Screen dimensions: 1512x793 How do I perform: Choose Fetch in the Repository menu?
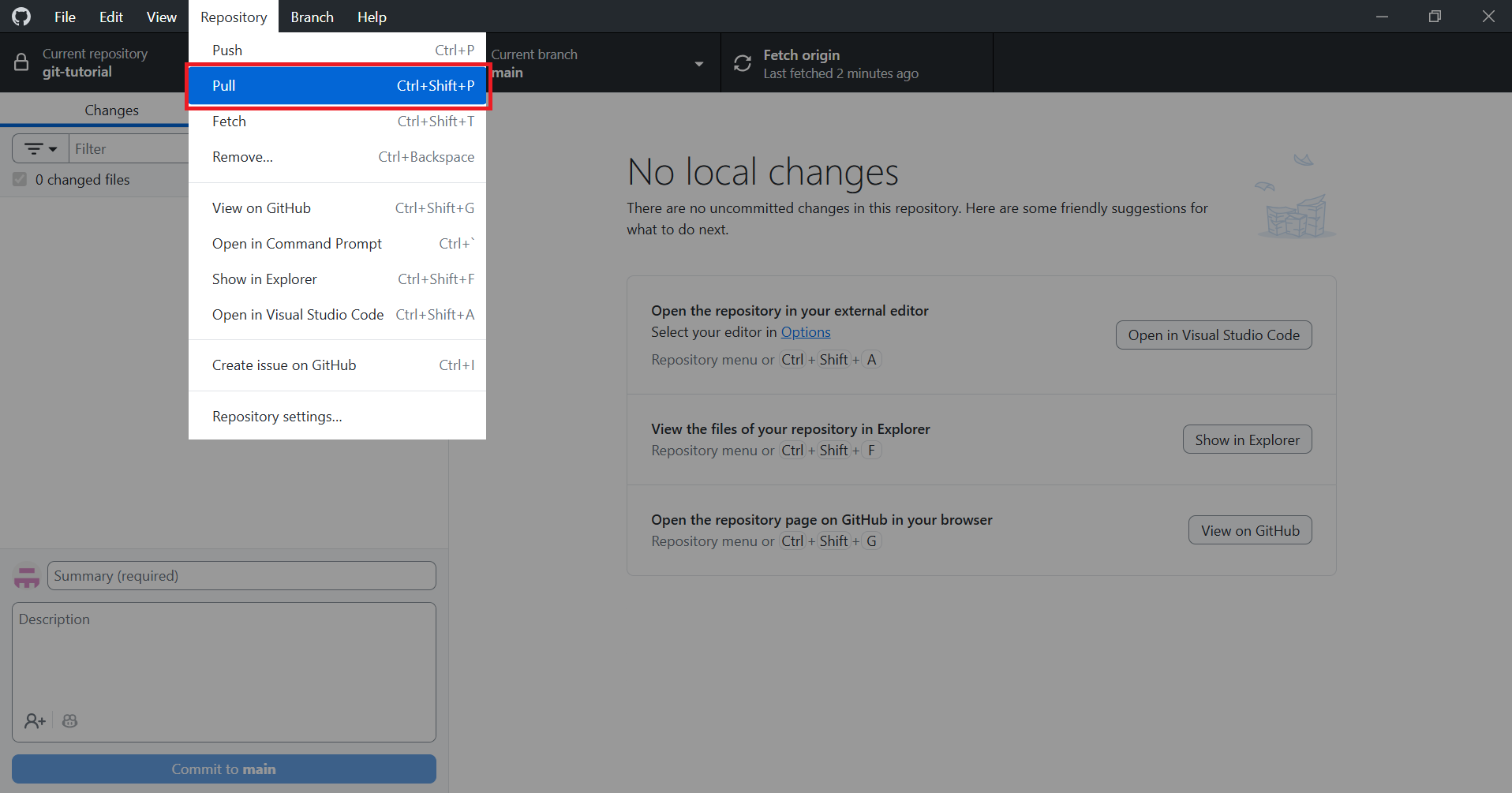[337, 122]
